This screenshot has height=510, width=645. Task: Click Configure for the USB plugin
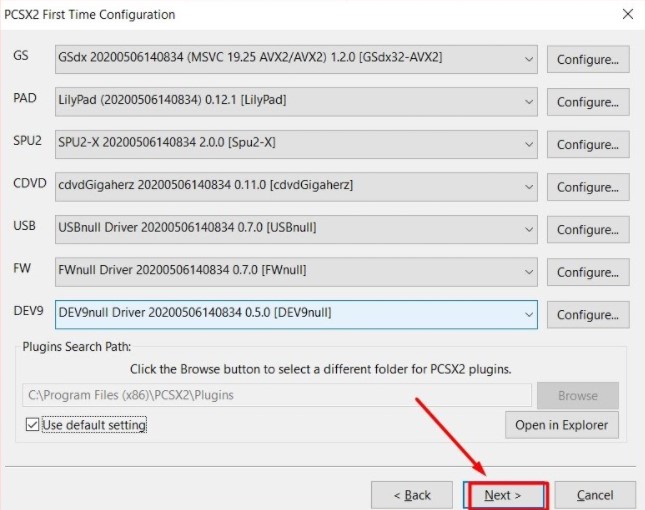587,229
